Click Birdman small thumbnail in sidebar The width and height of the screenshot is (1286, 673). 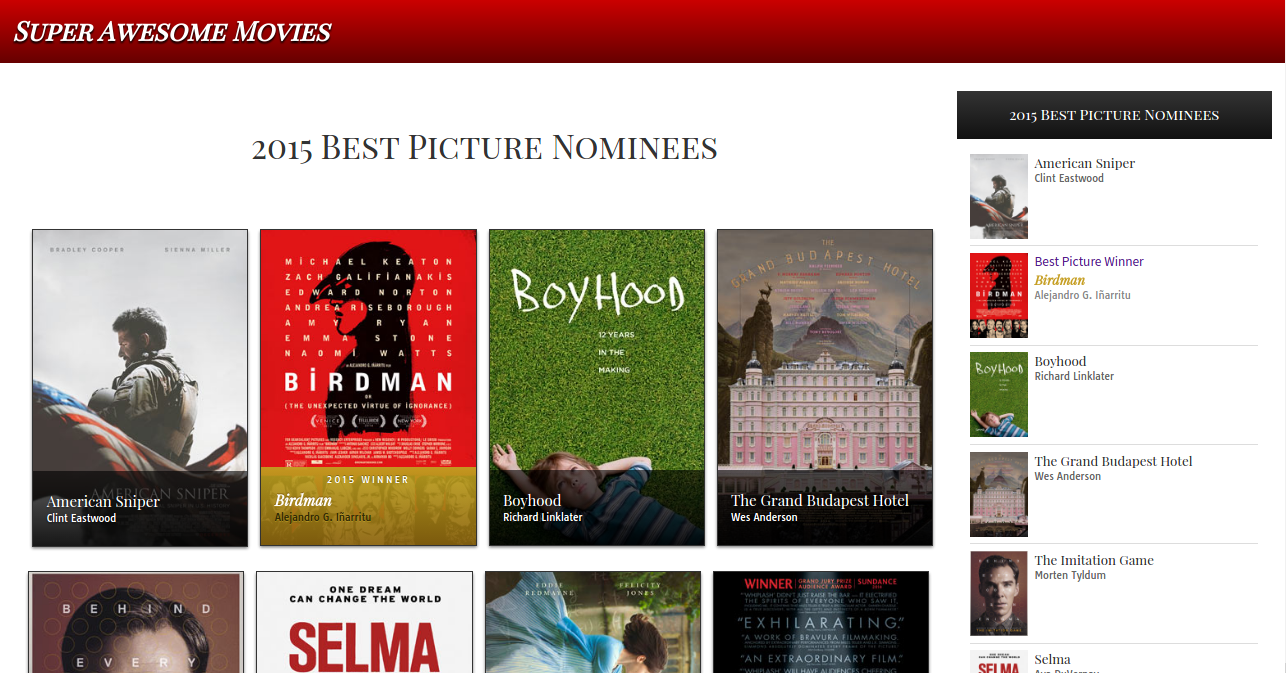998,295
